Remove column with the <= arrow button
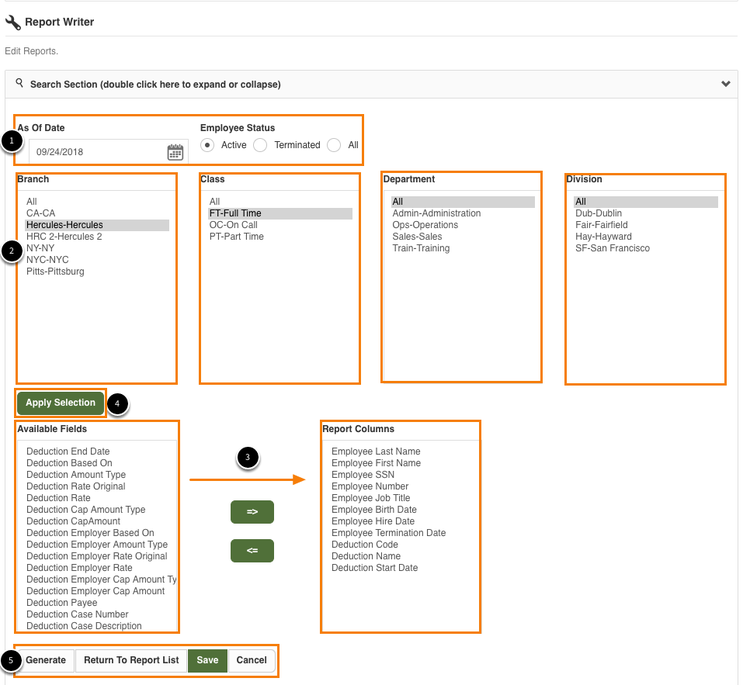The width and height of the screenshot is (750, 685). (252, 551)
